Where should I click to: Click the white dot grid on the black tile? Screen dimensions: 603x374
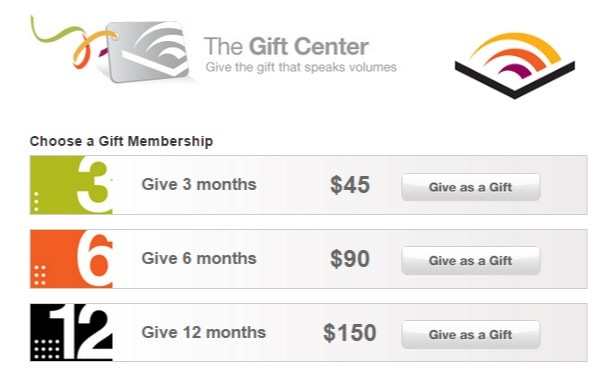point(47,349)
